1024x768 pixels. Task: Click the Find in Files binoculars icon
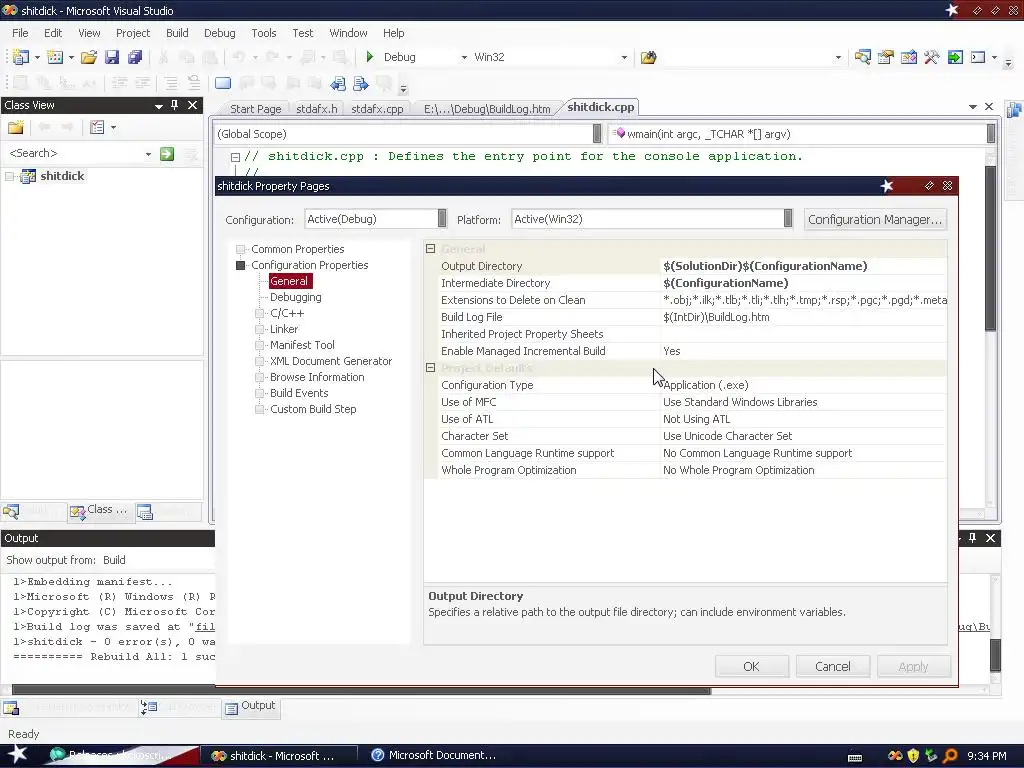point(648,57)
